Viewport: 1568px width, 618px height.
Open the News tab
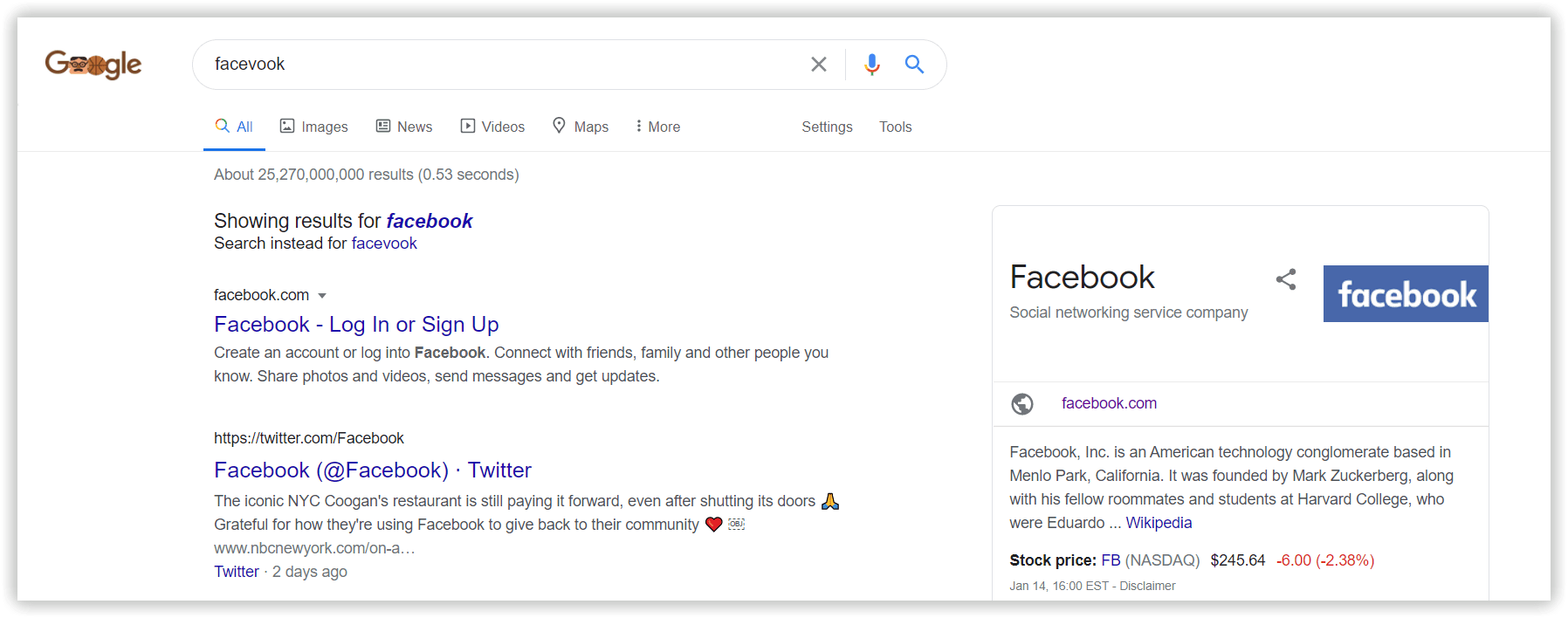(403, 127)
